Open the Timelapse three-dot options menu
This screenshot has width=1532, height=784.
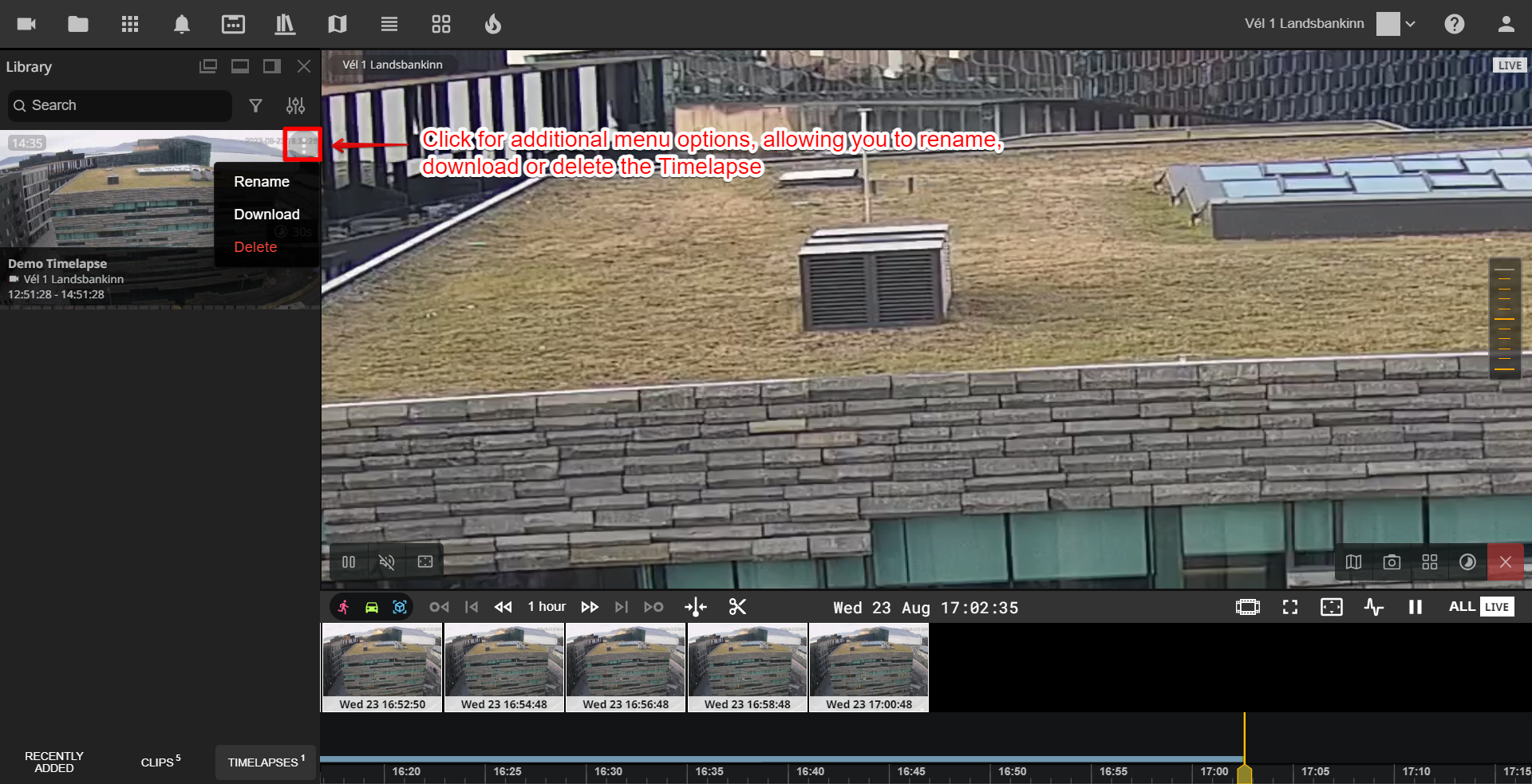pos(303,145)
